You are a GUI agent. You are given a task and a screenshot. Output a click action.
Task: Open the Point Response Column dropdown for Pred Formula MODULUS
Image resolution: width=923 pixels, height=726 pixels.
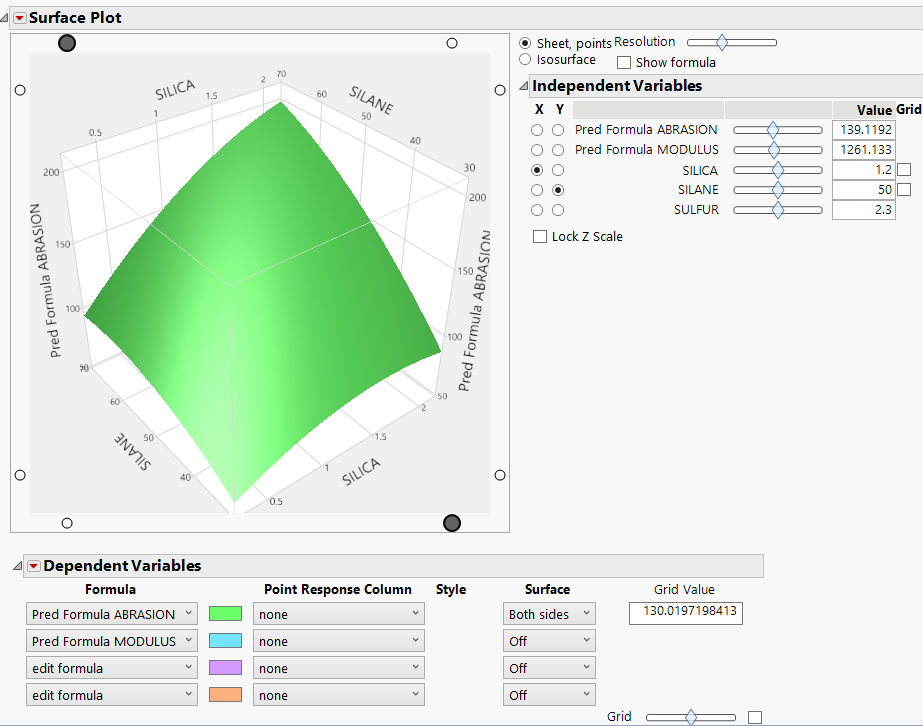338,640
